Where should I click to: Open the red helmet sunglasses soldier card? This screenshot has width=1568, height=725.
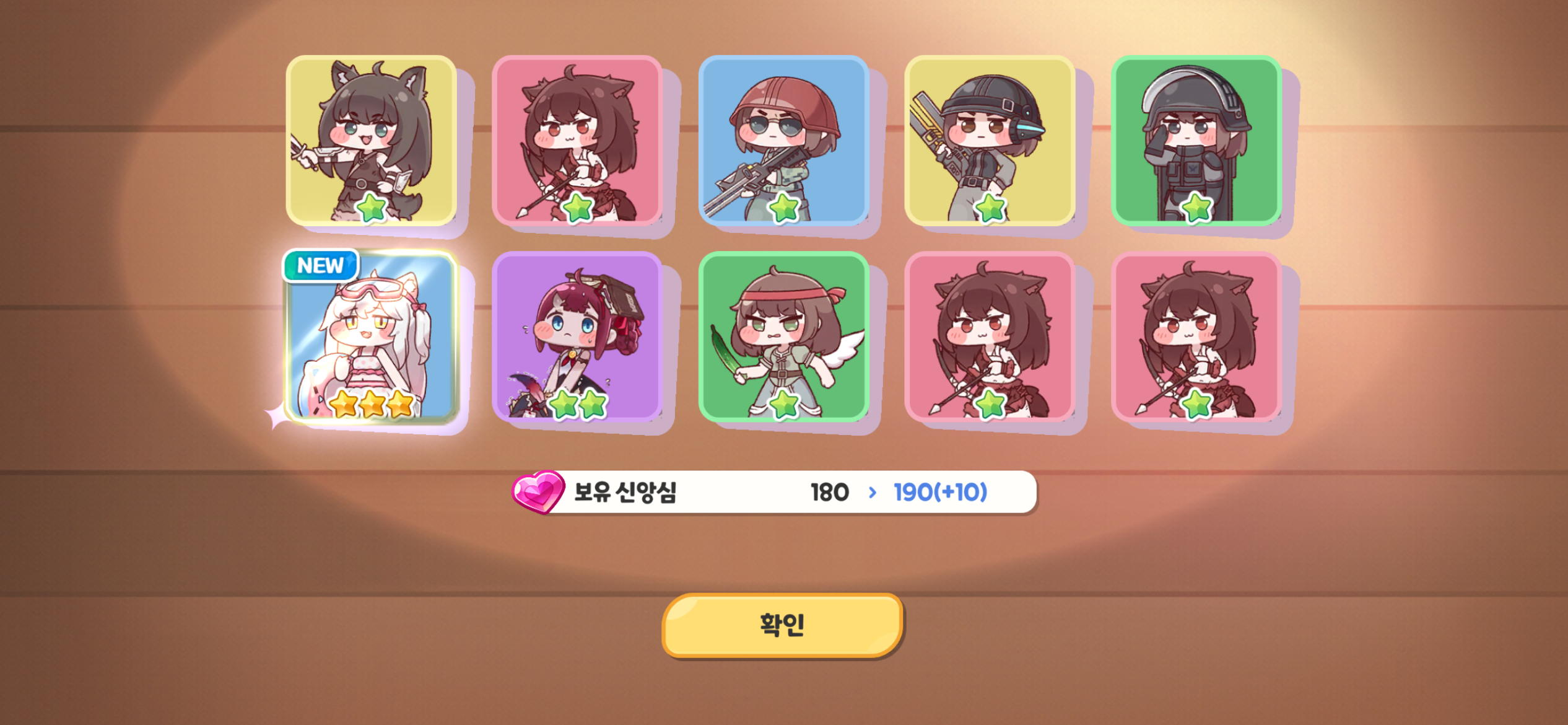pyautogui.click(x=784, y=141)
